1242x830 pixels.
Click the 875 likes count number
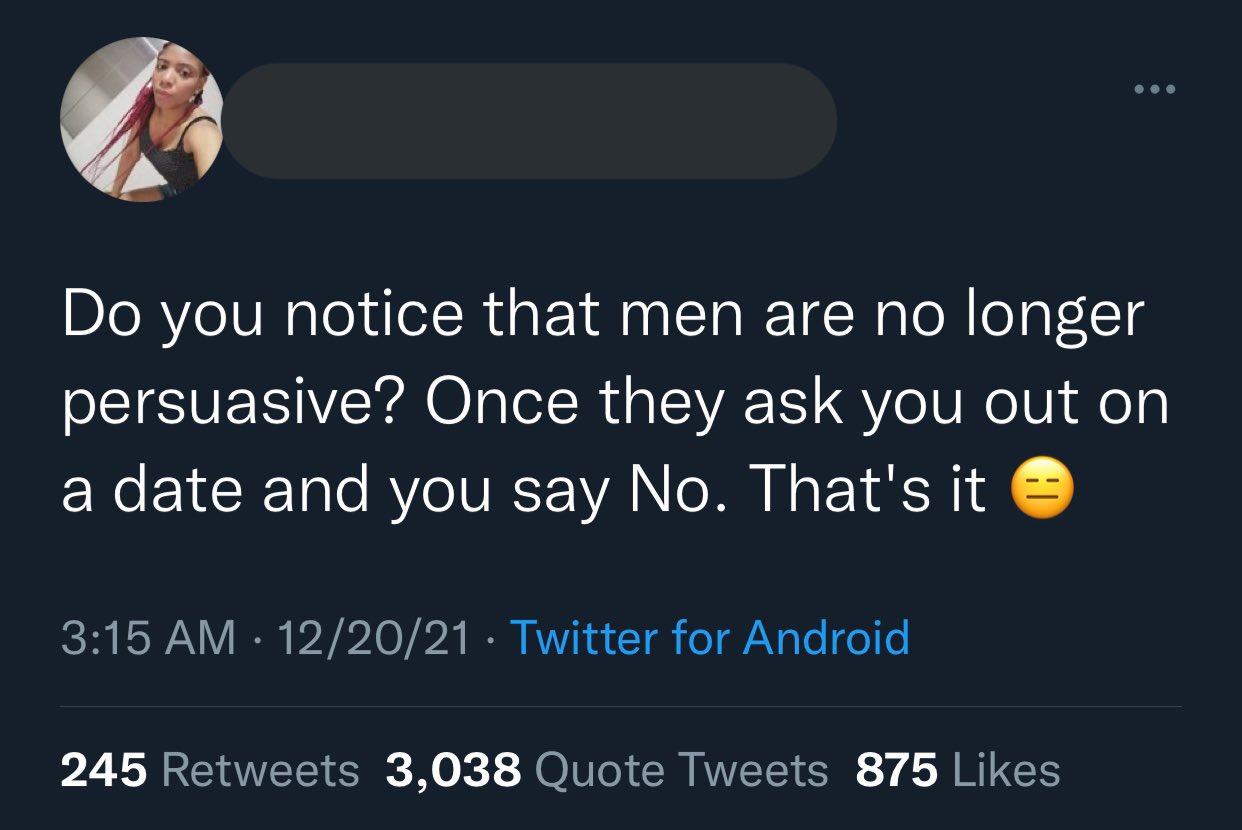[x=897, y=770]
